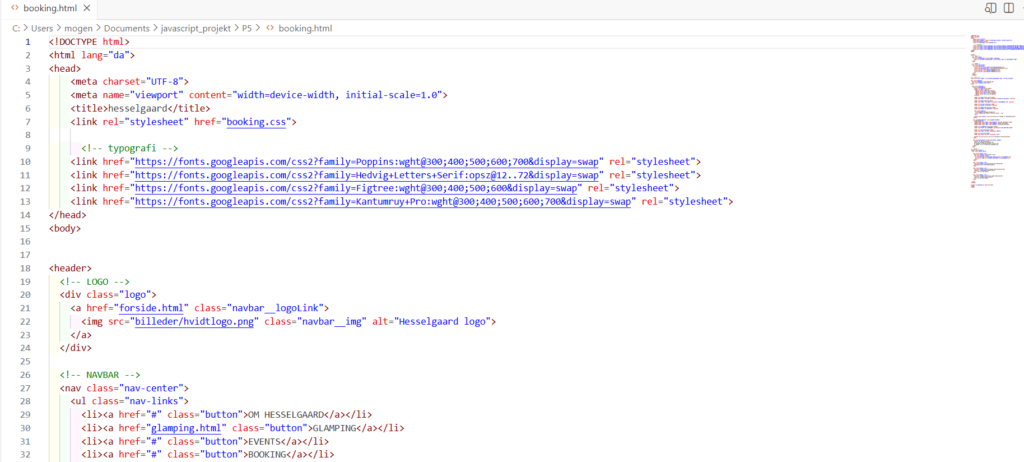Click the <body> tag on line 15
This screenshot has height=462, width=1024.
(x=65, y=229)
